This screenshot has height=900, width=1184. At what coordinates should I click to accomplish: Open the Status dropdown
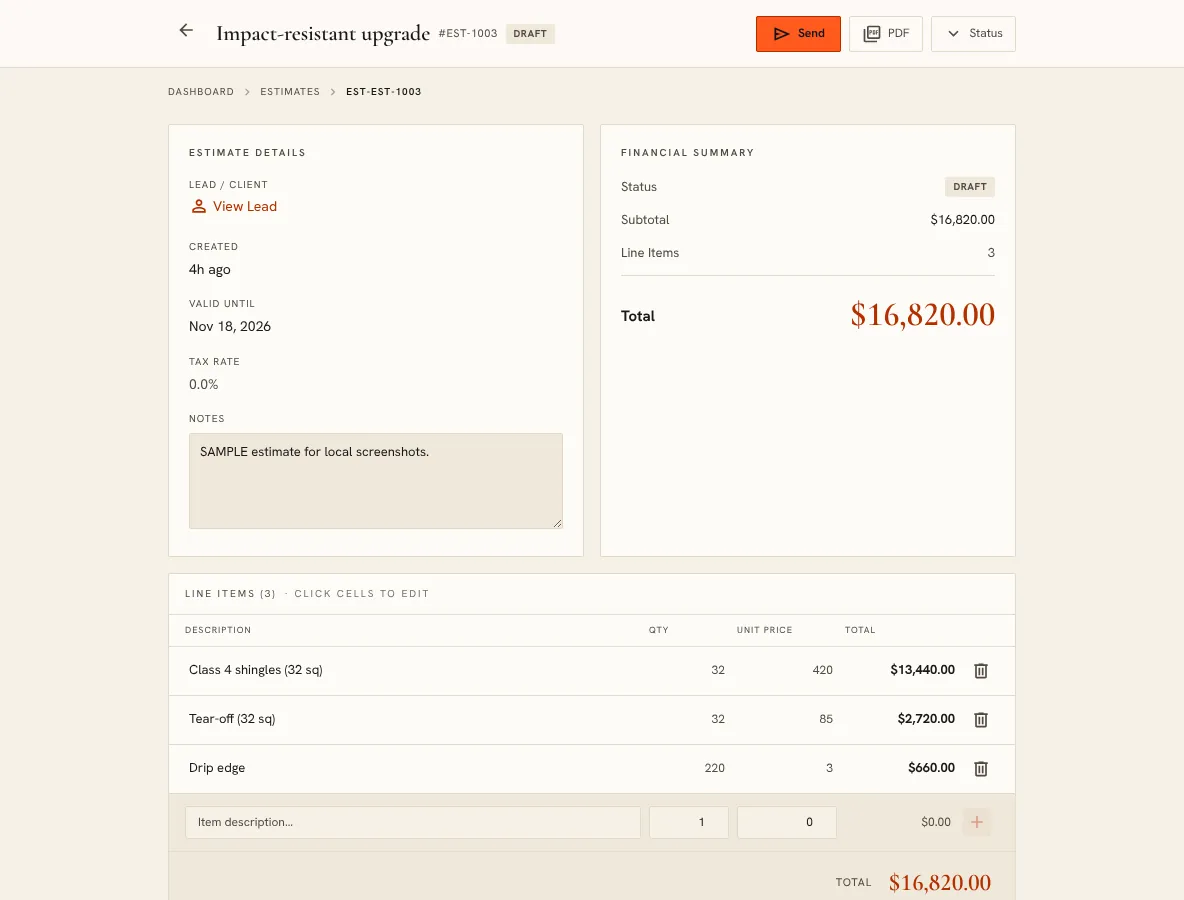pos(973,34)
